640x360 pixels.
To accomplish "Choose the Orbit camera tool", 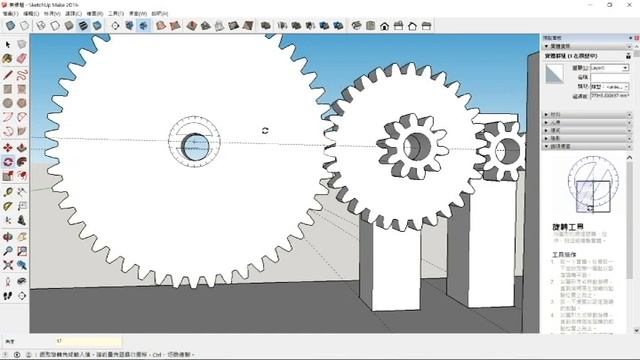I will (8, 237).
